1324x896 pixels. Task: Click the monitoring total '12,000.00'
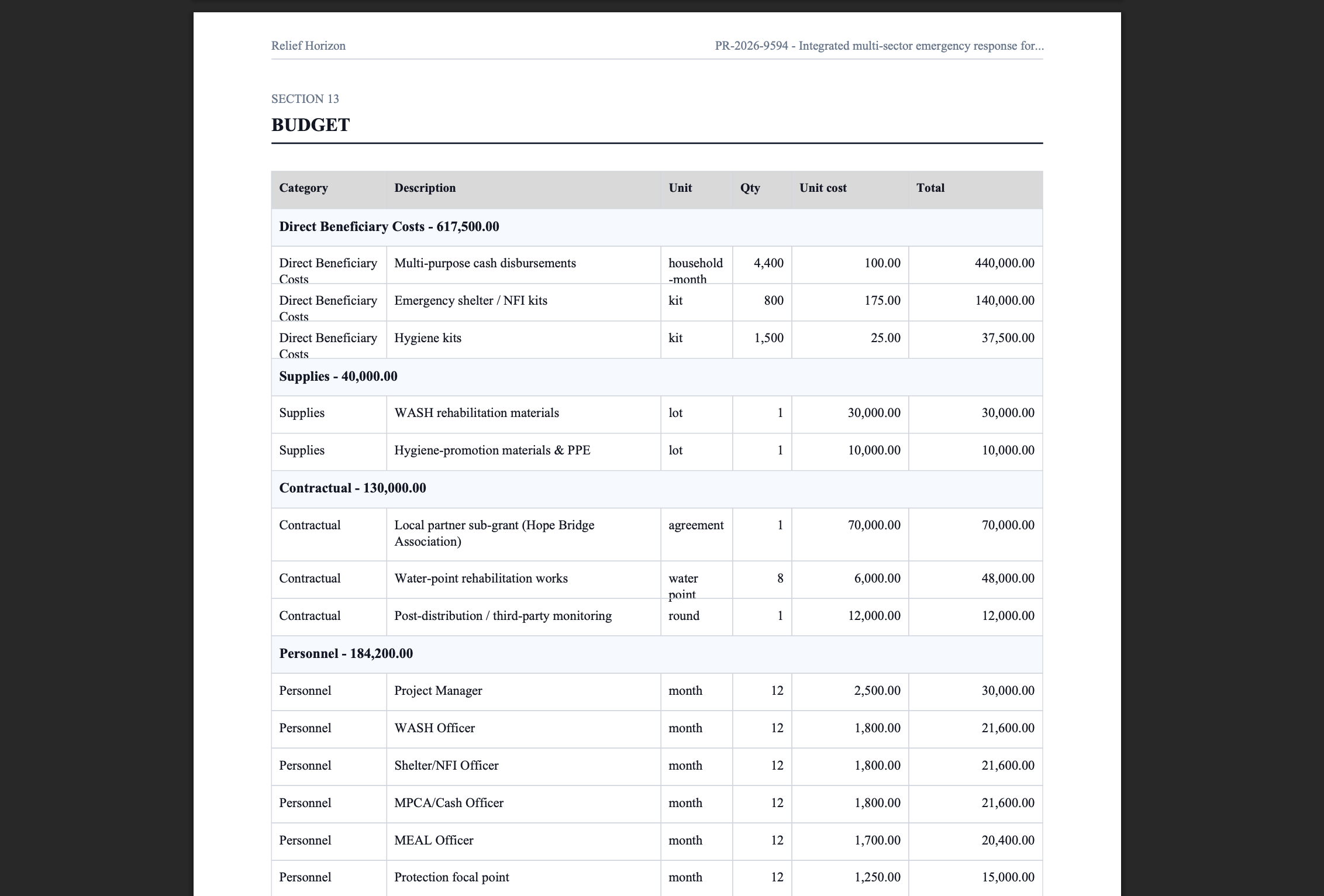(x=1008, y=616)
